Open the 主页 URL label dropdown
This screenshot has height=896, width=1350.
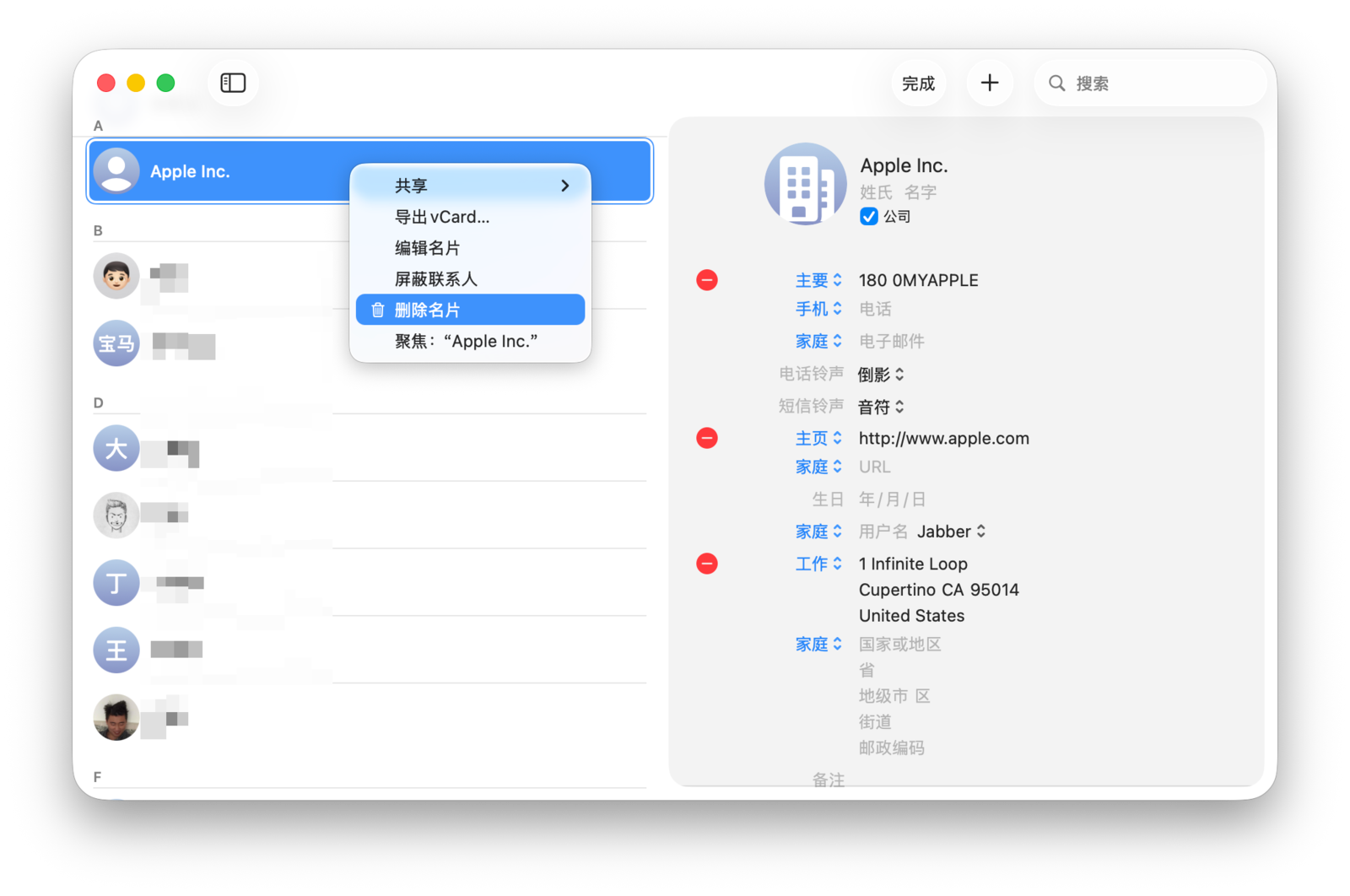[818, 438]
